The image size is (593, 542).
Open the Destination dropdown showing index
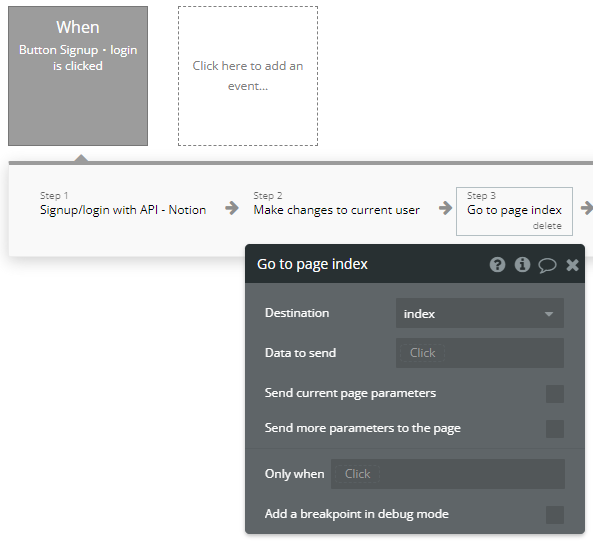[x=480, y=313]
